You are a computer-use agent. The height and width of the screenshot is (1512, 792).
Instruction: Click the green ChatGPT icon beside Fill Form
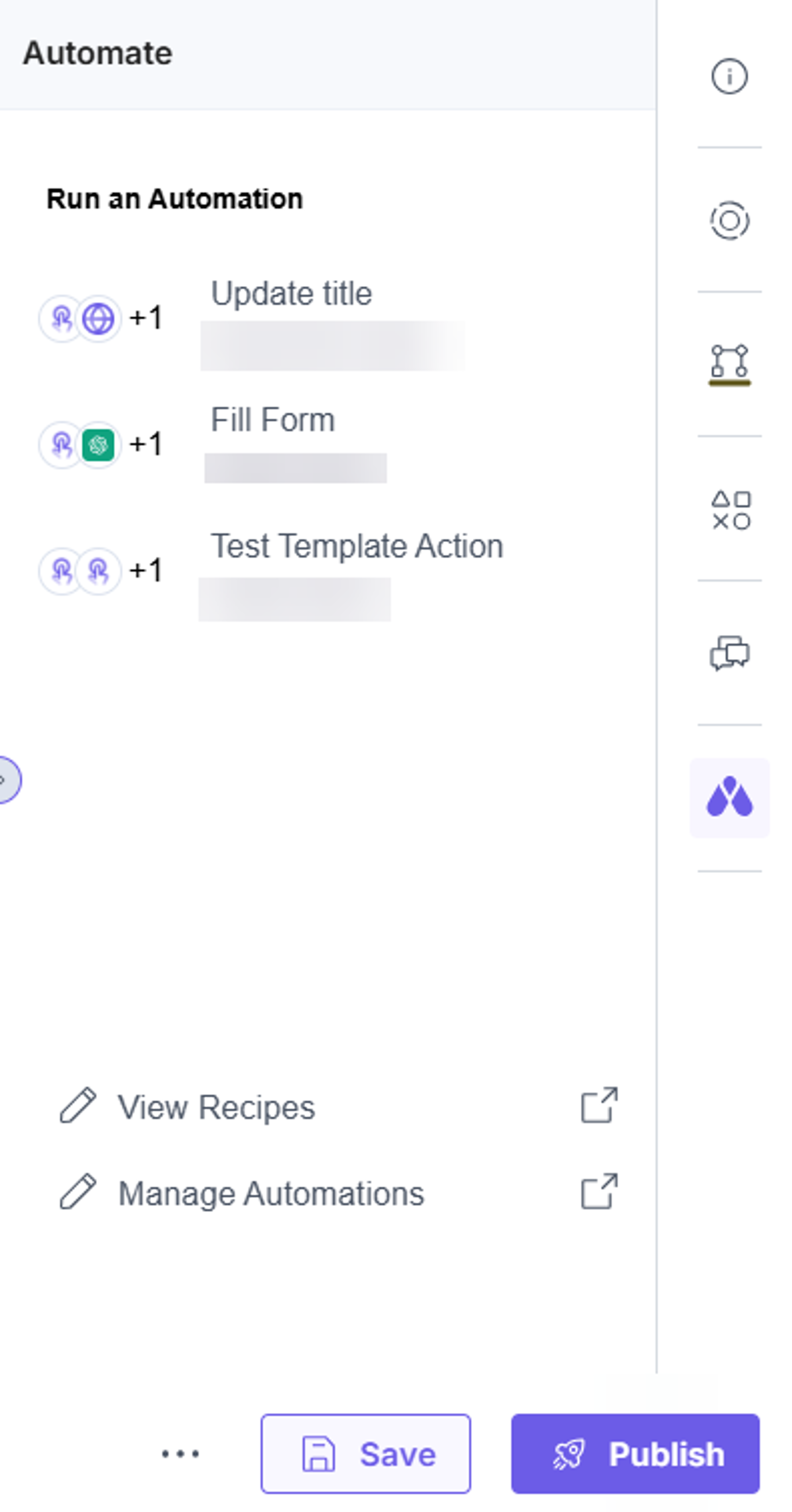[98, 445]
